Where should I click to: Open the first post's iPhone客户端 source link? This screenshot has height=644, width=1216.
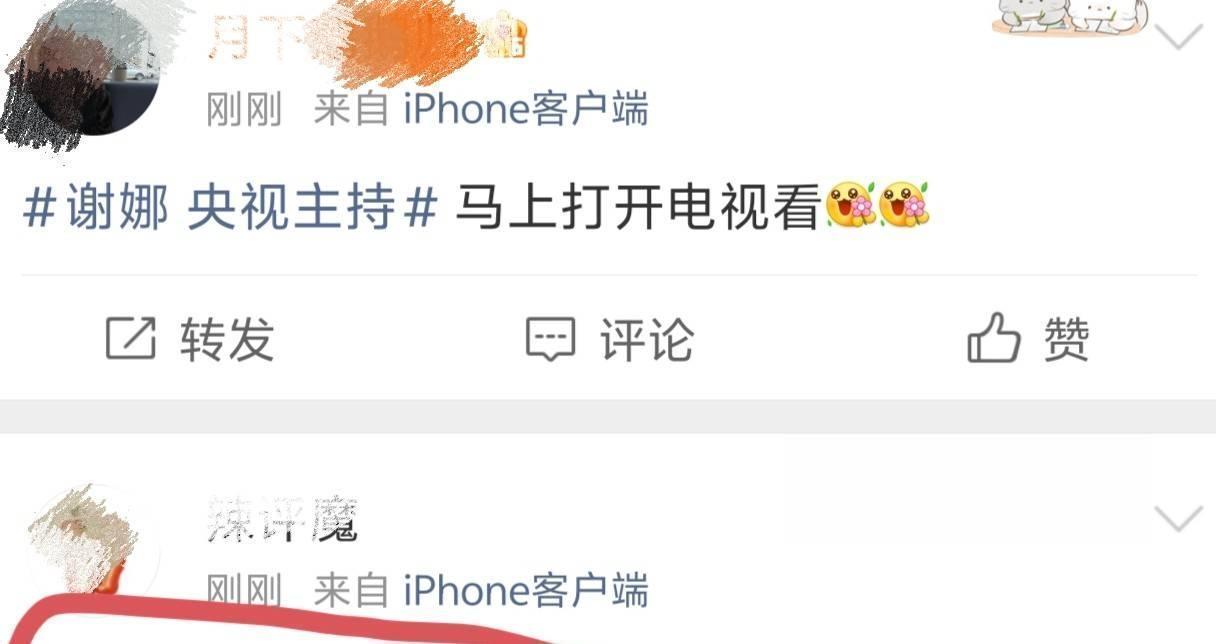(526, 108)
